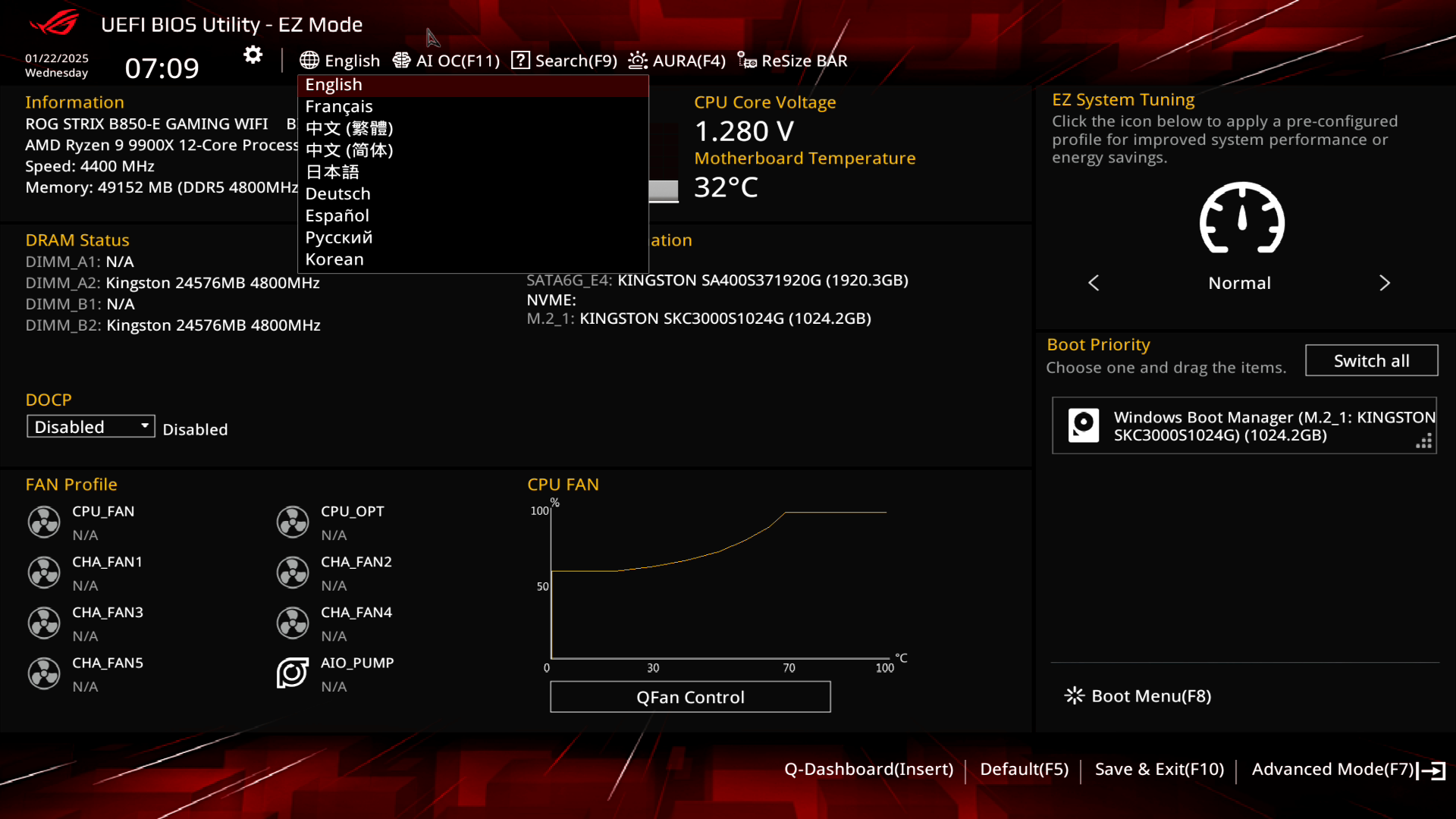1456x819 pixels.
Task: Click the AURA lighting control icon
Action: [637, 60]
